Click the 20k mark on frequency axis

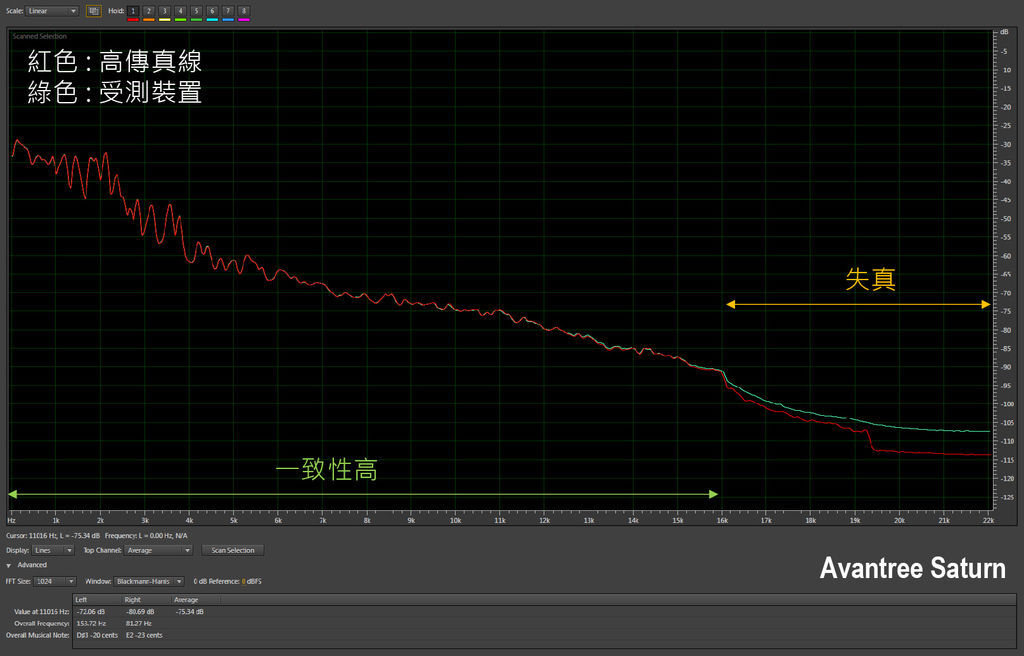pyautogui.click(x=899, y=521)
